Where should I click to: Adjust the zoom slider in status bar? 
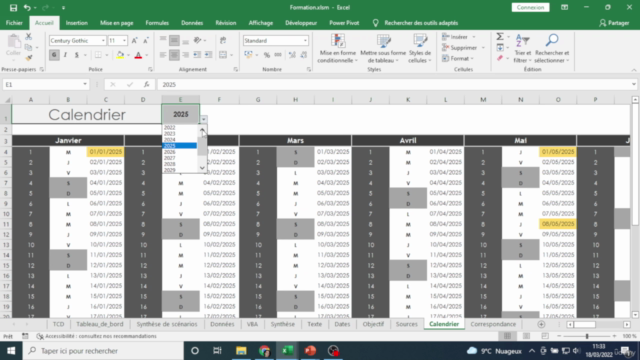(587, 336)
